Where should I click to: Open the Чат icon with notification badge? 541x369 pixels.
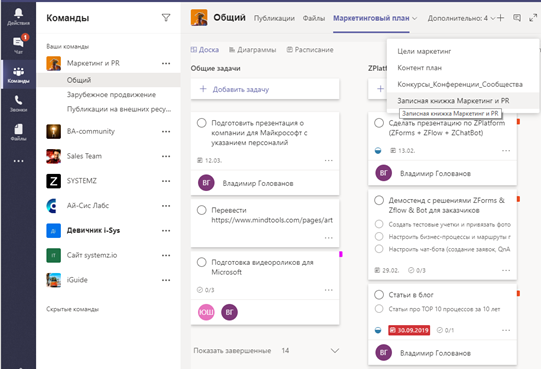(x=18, y=45)
